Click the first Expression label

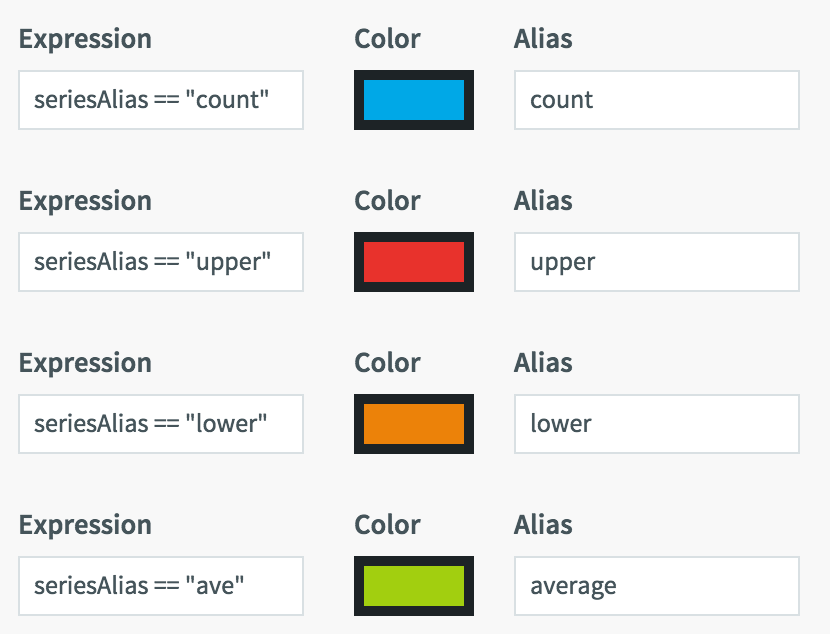pos(86,39)
